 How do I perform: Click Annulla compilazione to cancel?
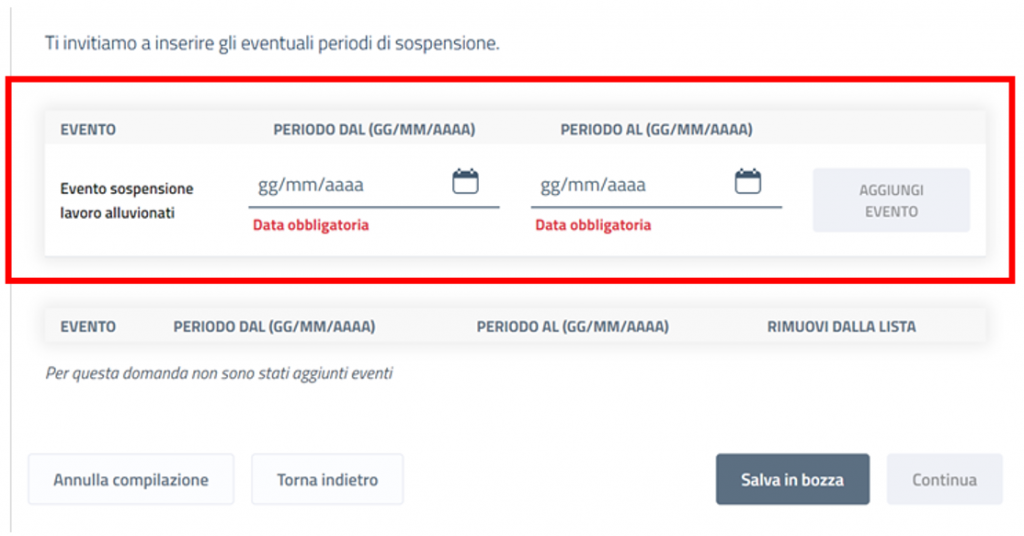(131, 480)
